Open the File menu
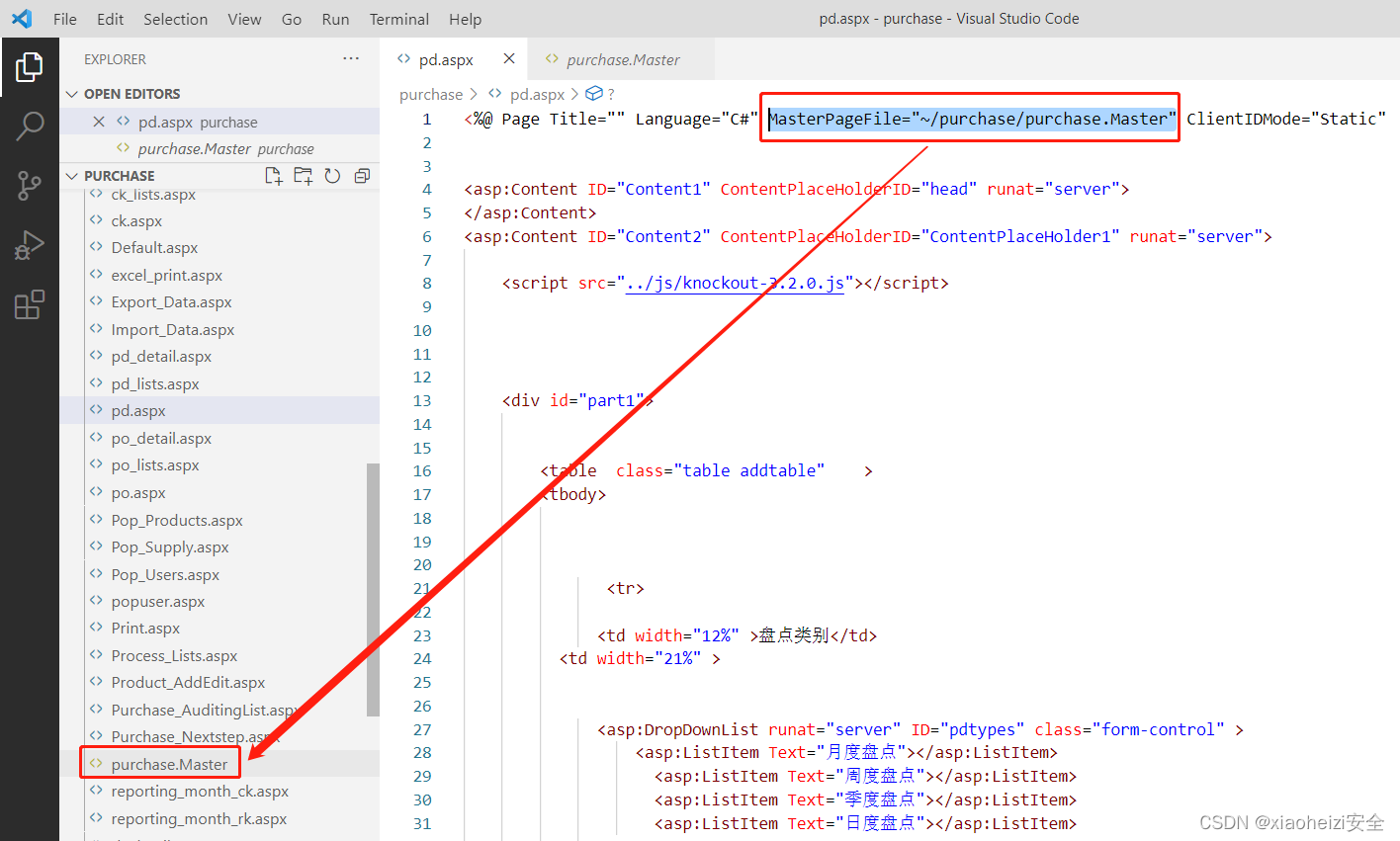The image size is (1400, 841). (x=65, y=19)
